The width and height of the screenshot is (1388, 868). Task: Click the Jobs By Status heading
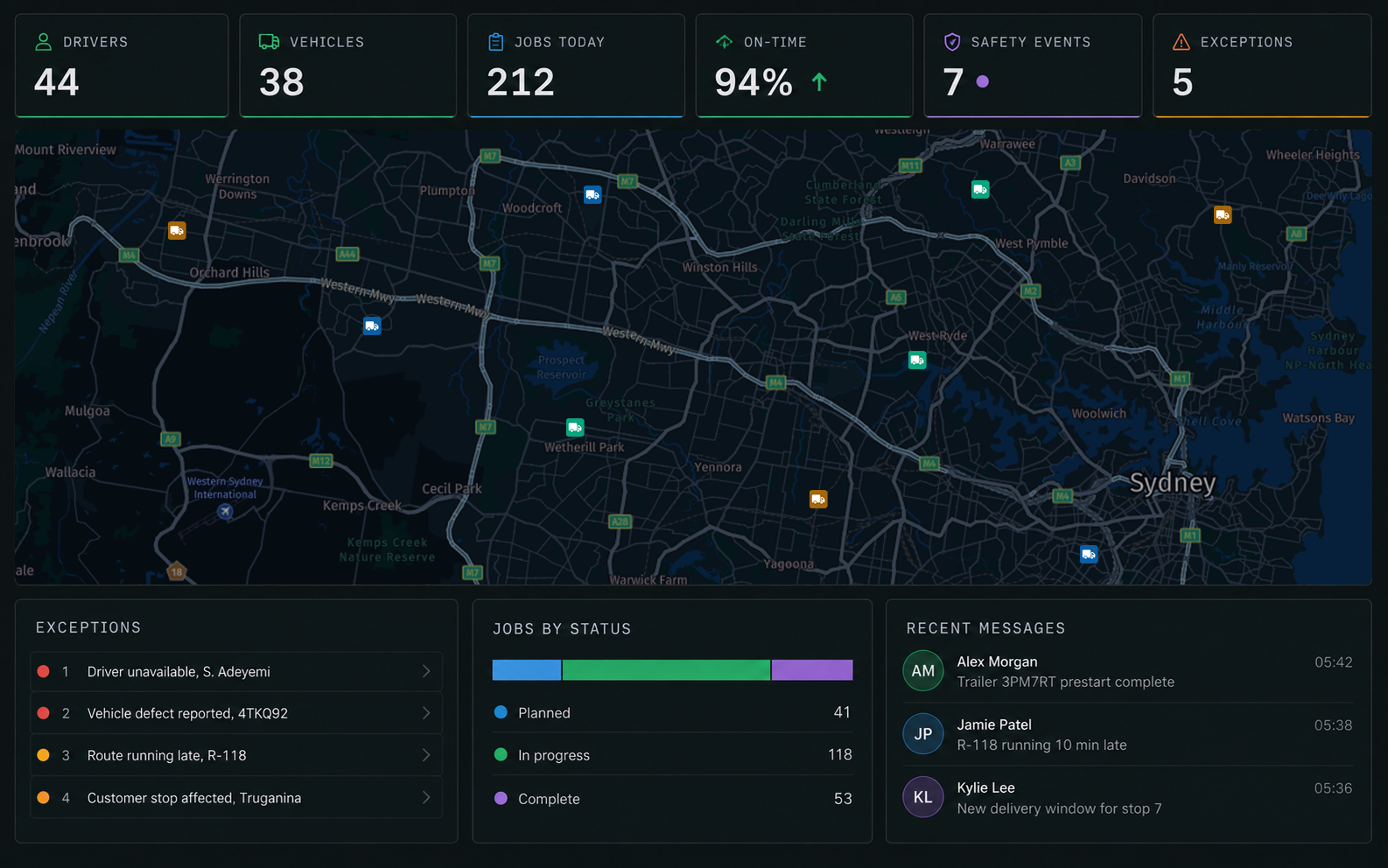click(x=562, y=629)
